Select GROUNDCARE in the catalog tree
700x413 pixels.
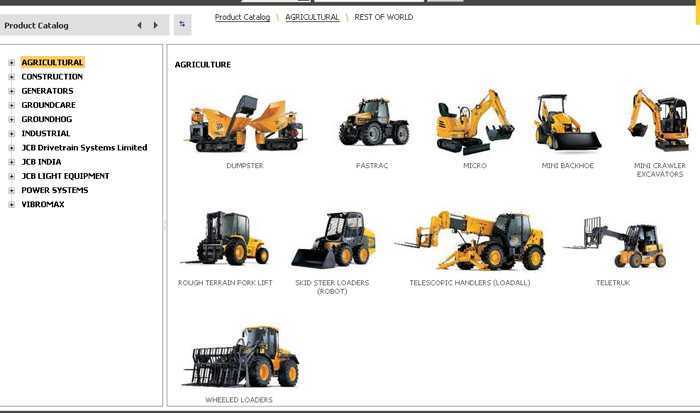[x=48, y=105]
